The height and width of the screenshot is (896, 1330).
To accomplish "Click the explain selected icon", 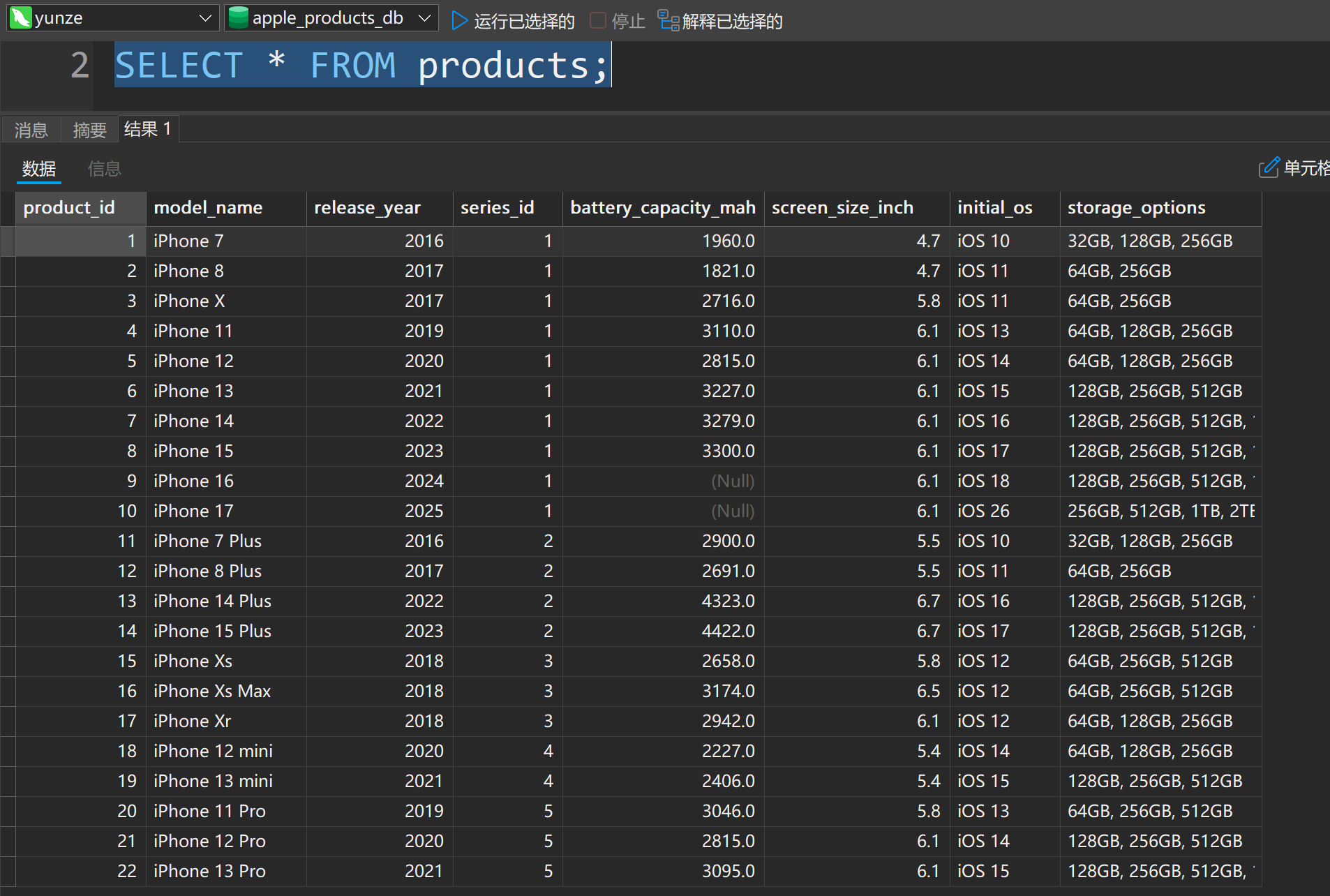I will pyautogui.click(x=668, y=21).
